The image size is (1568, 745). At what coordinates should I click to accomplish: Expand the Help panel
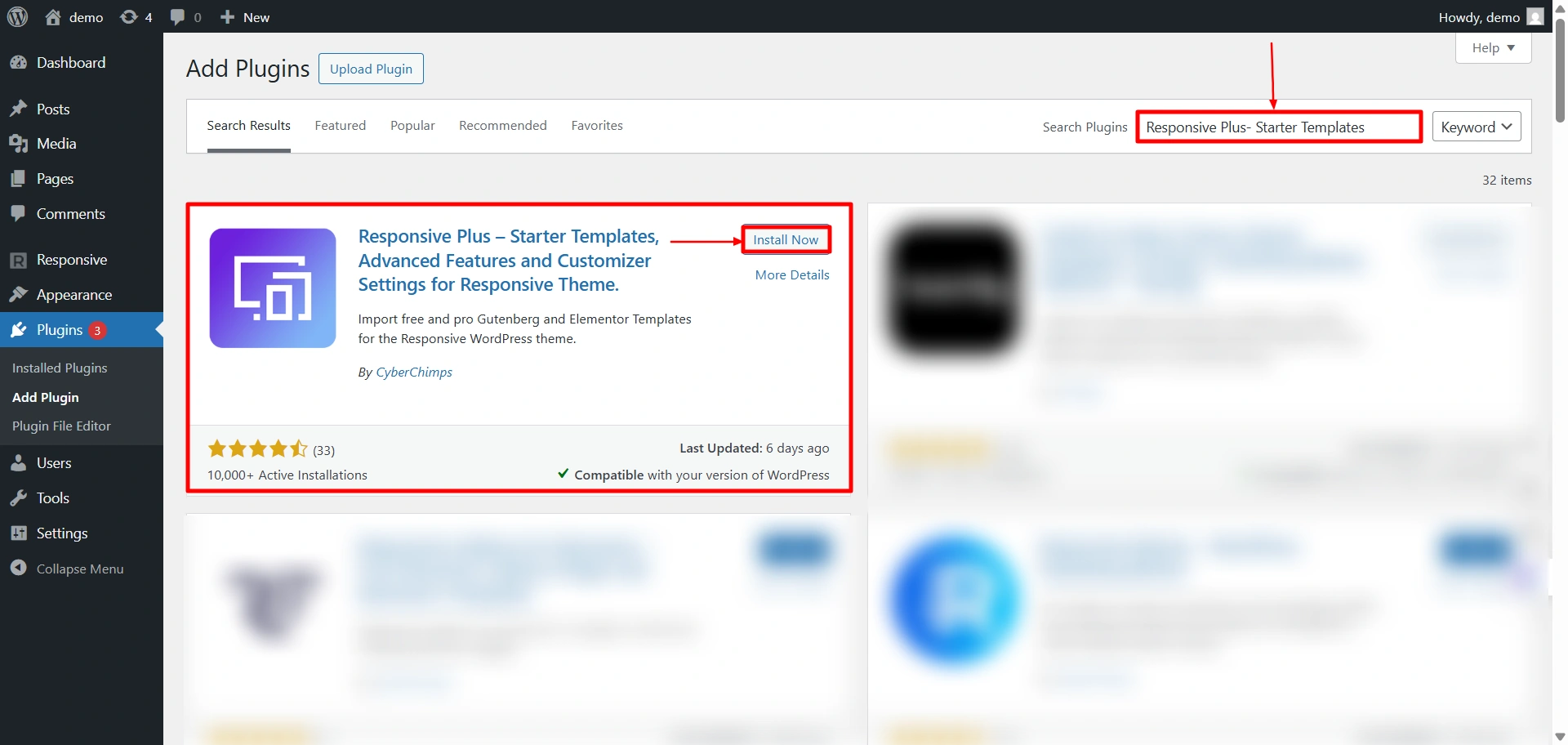point(1493,47)
